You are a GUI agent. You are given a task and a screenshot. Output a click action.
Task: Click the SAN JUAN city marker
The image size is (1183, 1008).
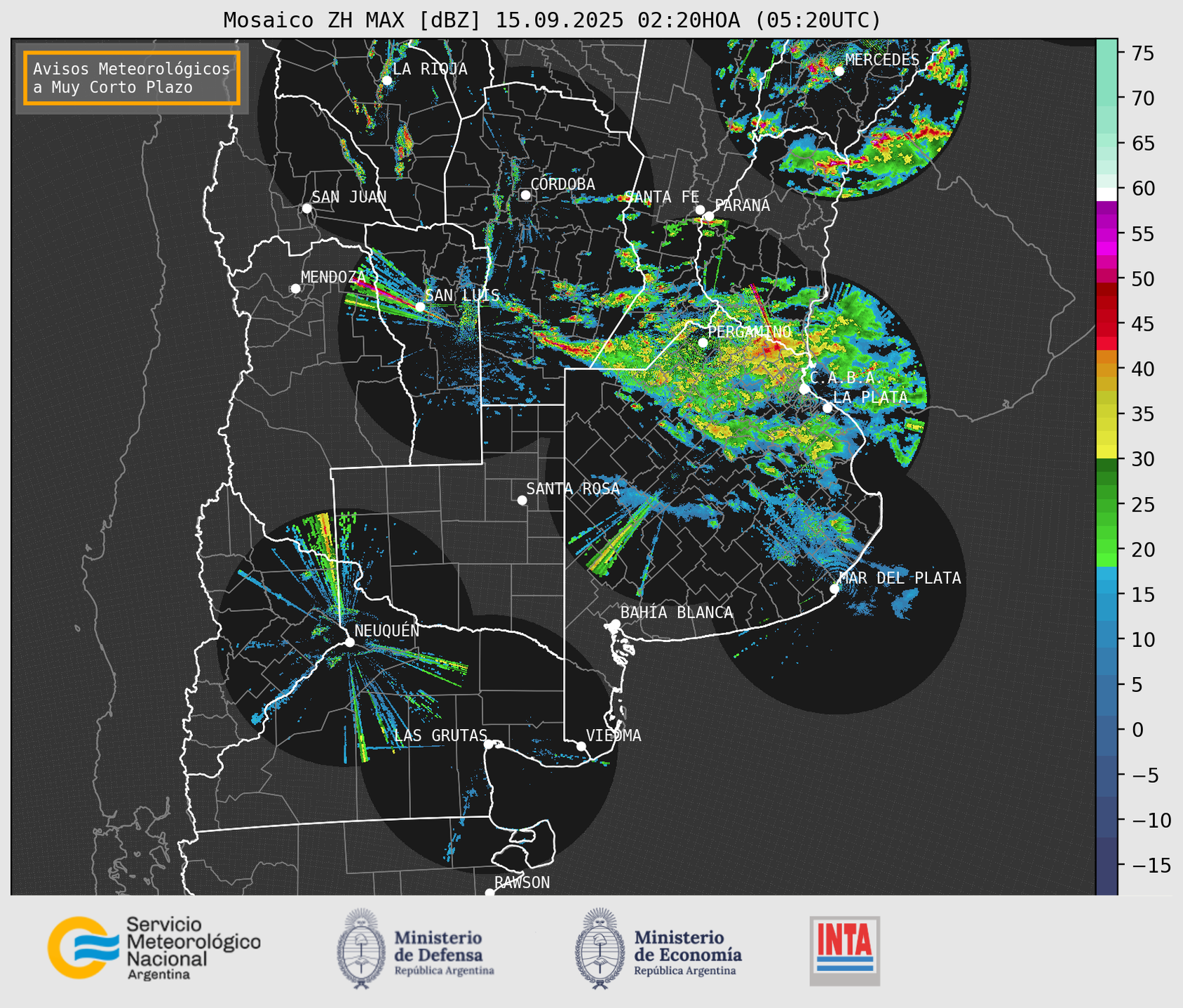[x=306, y=208]
